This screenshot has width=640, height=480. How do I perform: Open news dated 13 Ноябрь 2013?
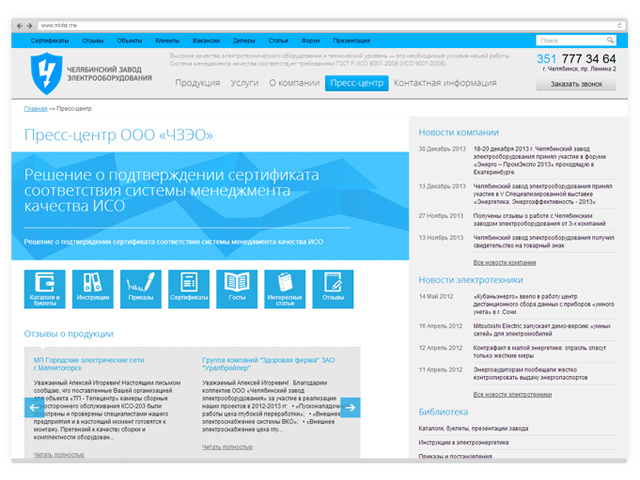point(544,242)
